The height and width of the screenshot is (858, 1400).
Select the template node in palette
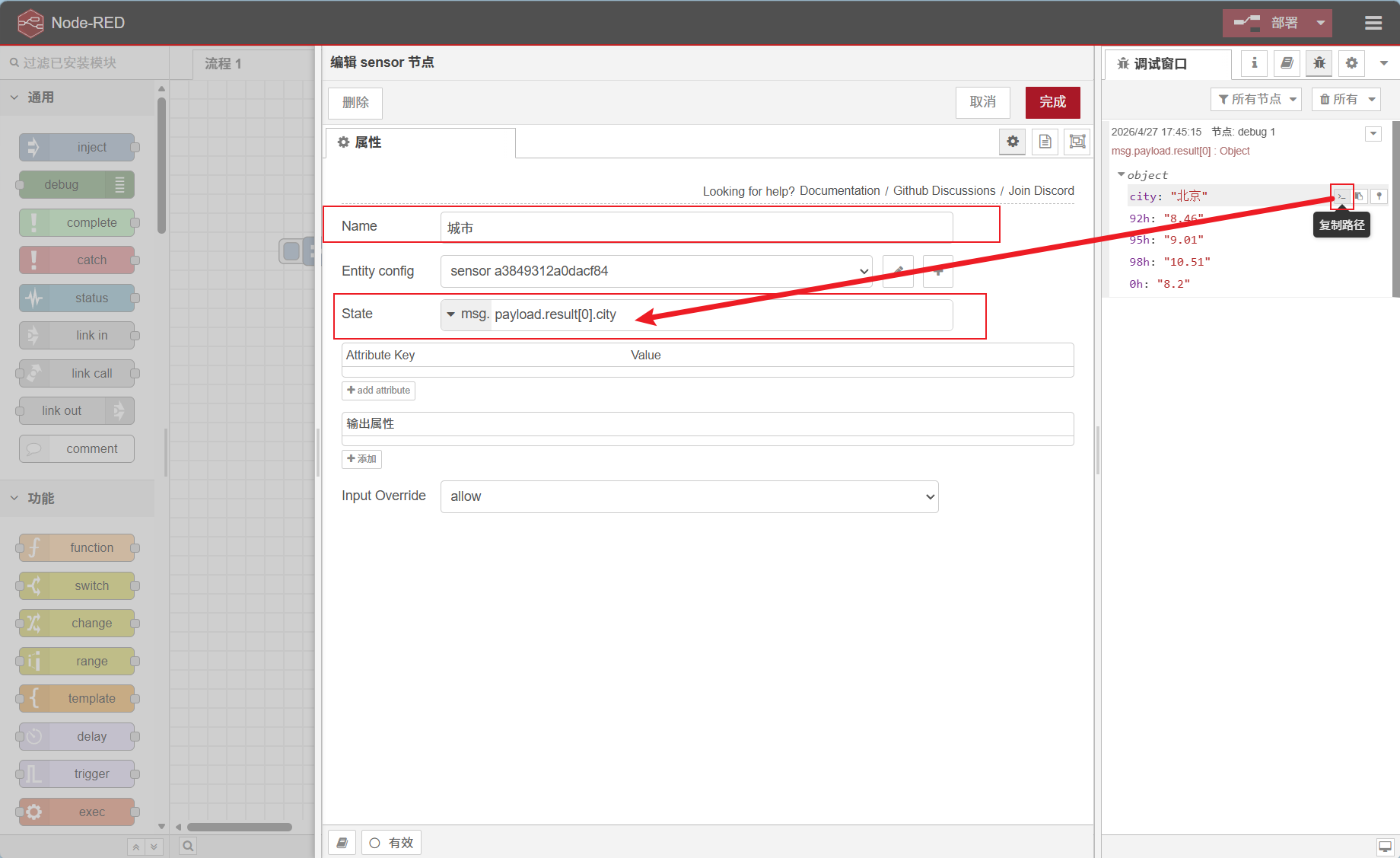click(x=77, y=698)
